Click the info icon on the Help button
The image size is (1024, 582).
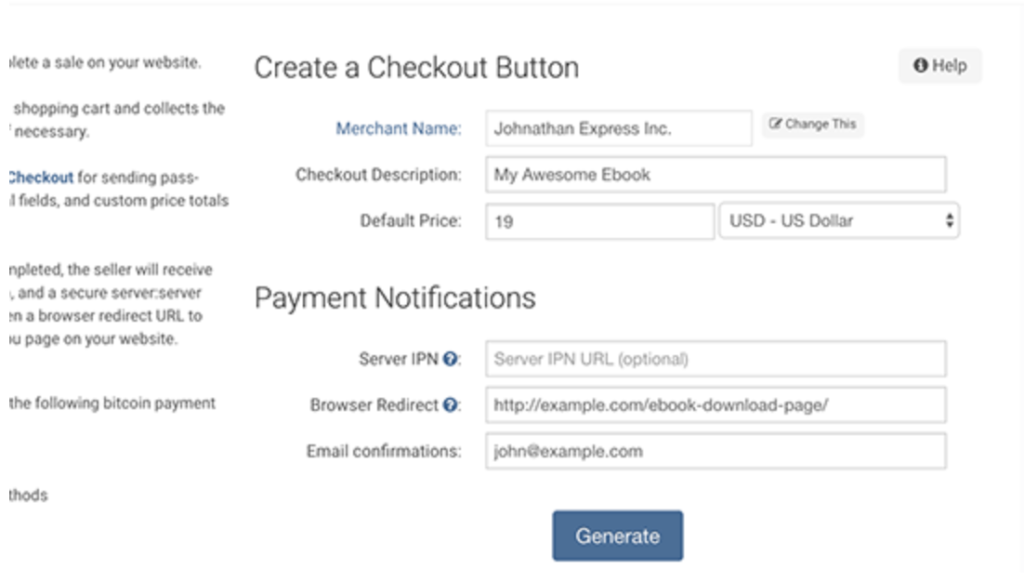click(920, 66)
